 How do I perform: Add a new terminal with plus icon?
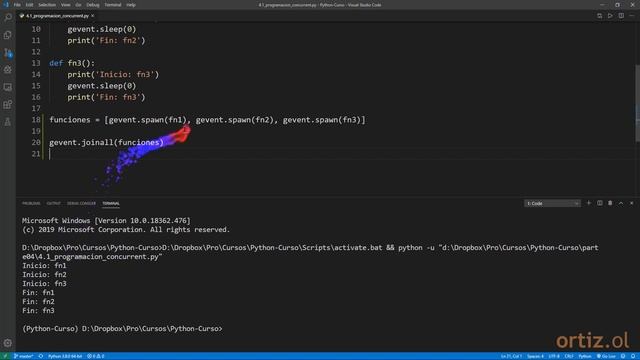pyautogui.click(x=589, y=203)
